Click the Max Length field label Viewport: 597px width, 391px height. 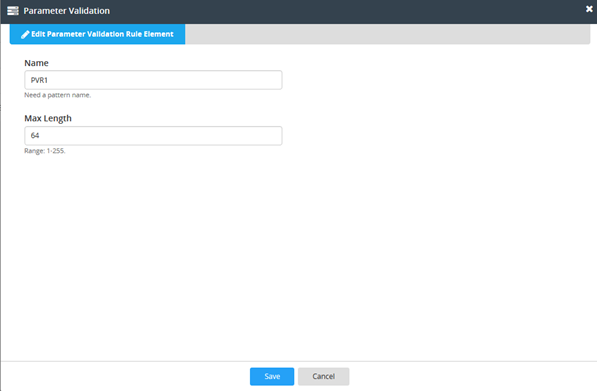click(x=48, y=118)
